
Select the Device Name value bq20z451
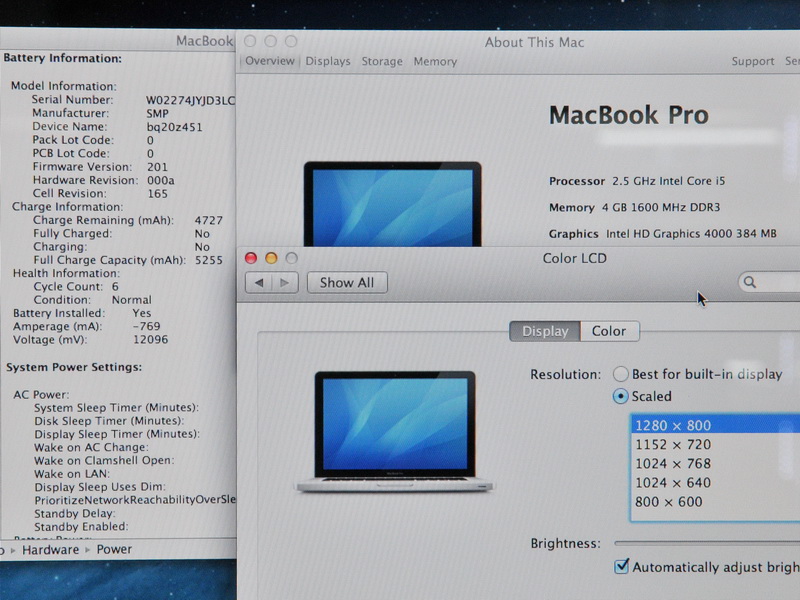(174, 127)
